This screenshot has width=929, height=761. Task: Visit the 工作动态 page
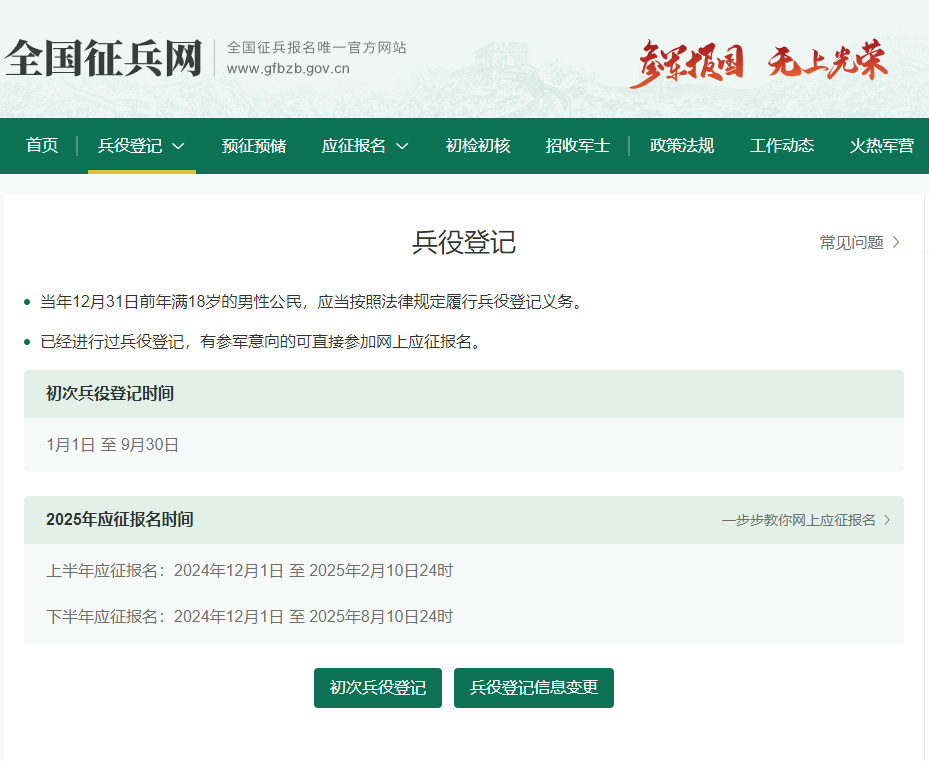coord(782,146)
